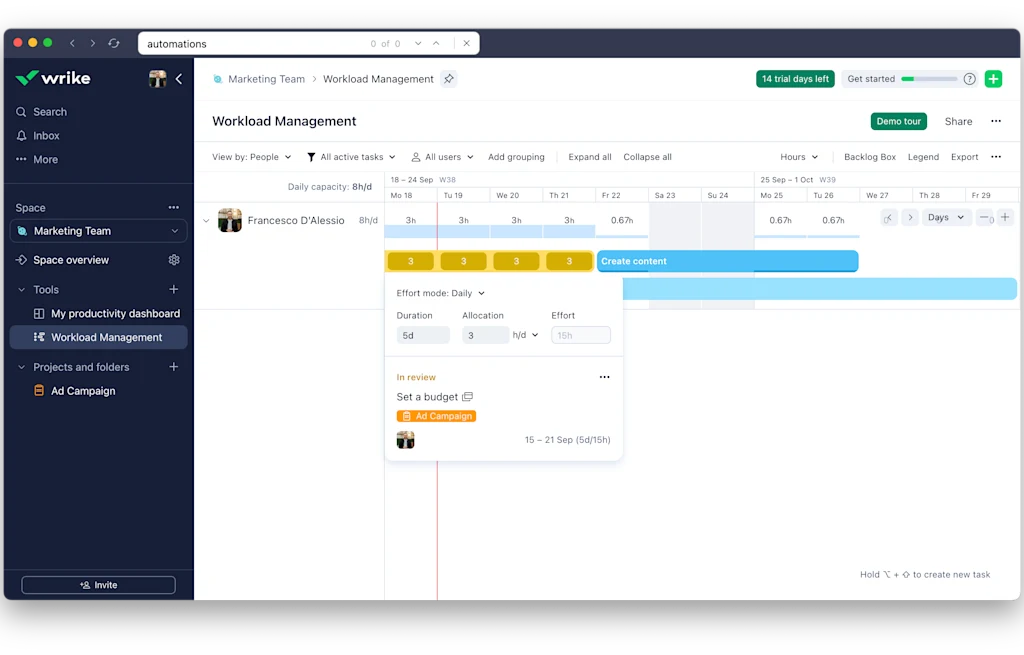Open the More menu in sidebar
The width and height of the screenshot is (1024, 655).
(37, 159)
